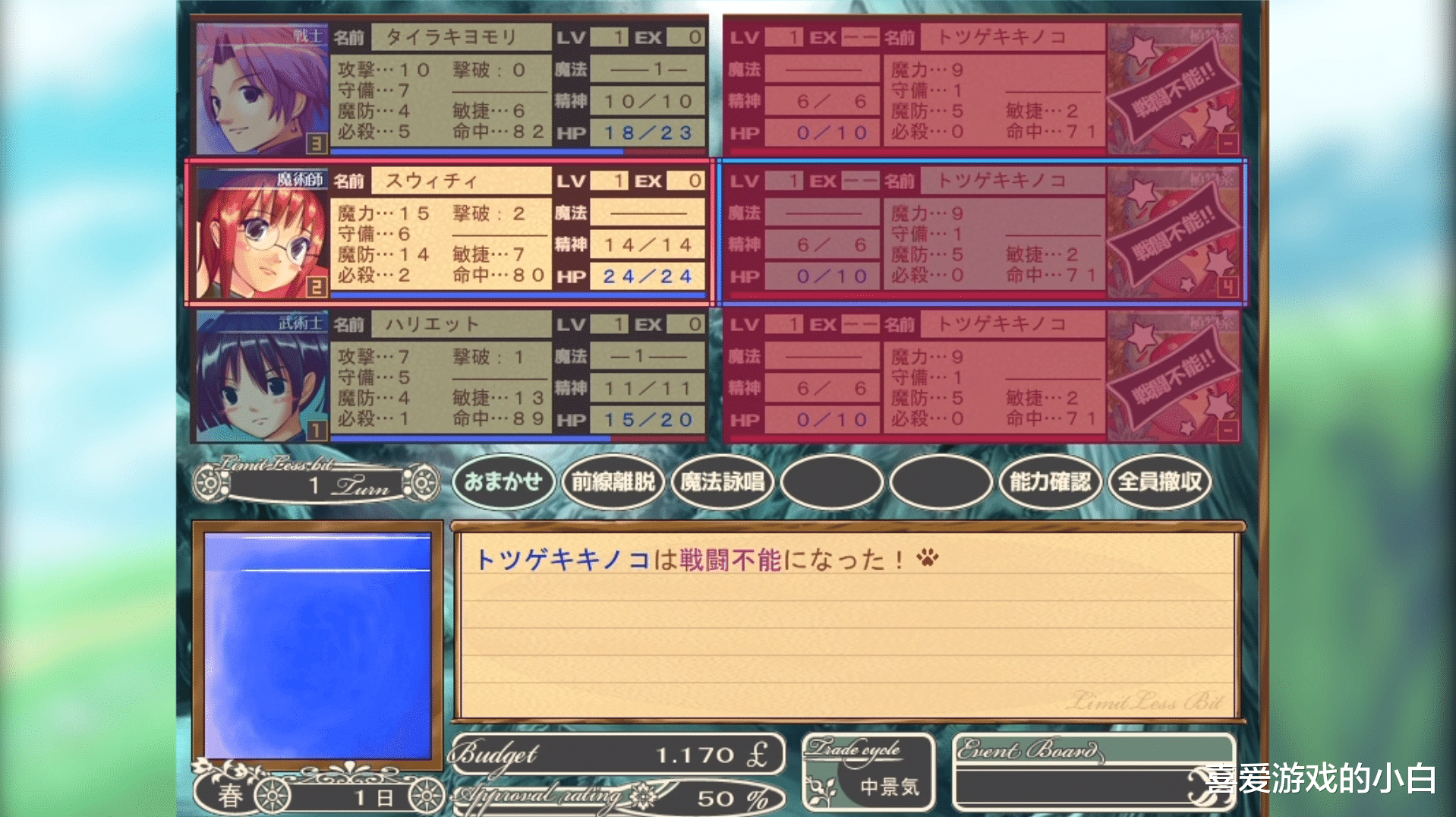Screen dimensions: 1456x817
Task: Click the paw print icon in message
Action: pyautogui.click(x=927, y=558)
